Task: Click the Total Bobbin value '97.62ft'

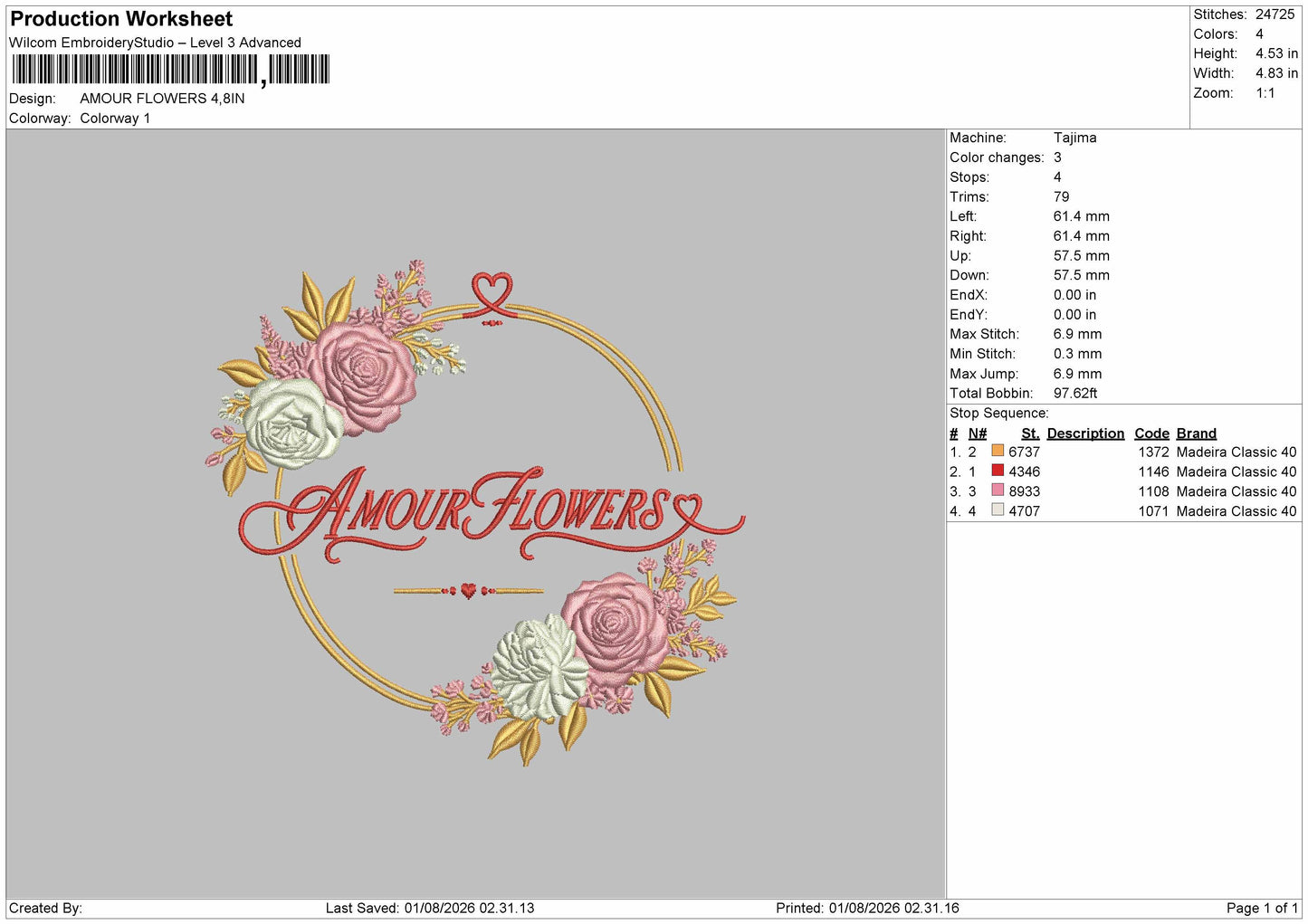Action: pos(1075,394)
